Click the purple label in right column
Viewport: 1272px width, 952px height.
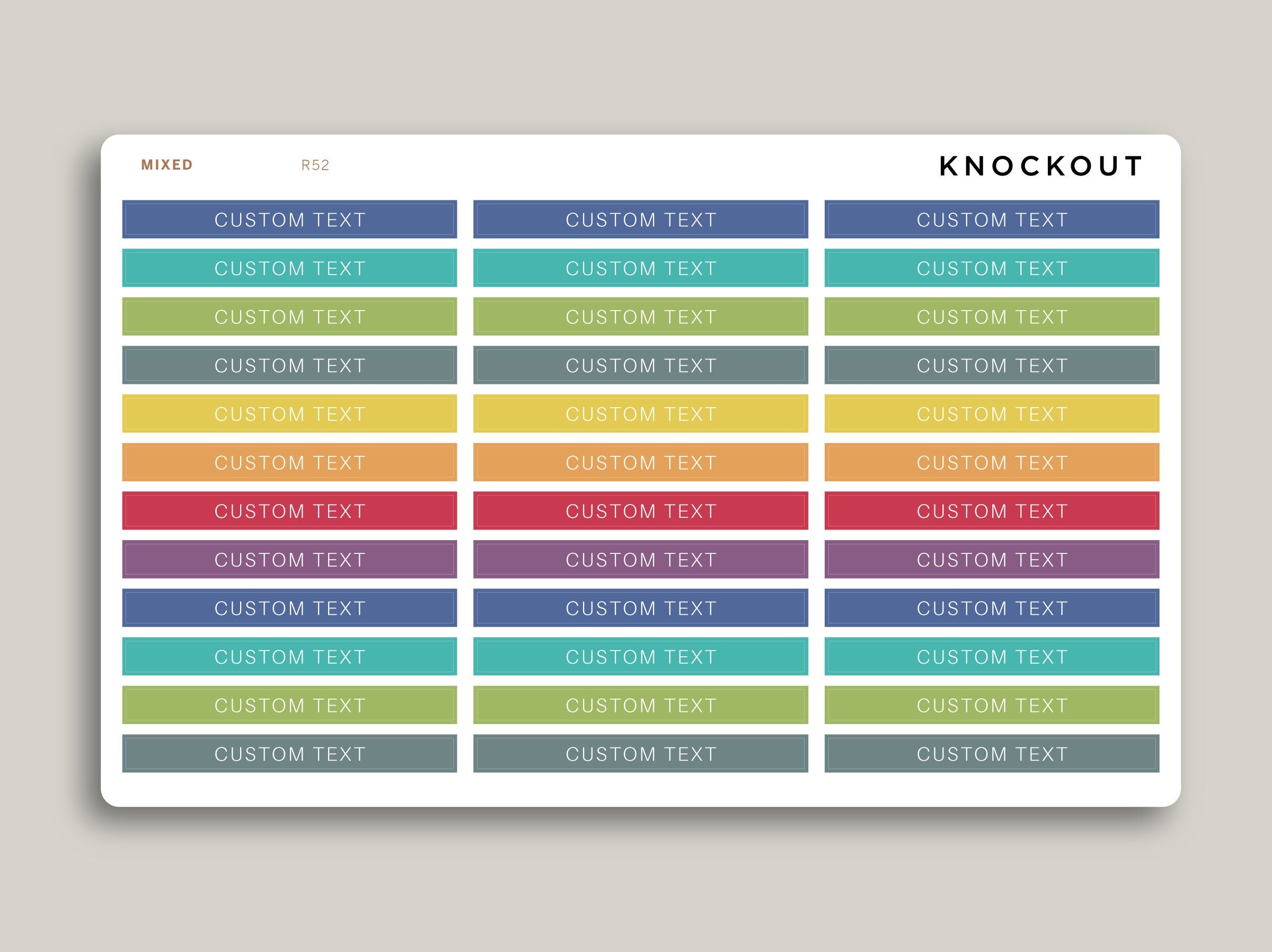992,559
